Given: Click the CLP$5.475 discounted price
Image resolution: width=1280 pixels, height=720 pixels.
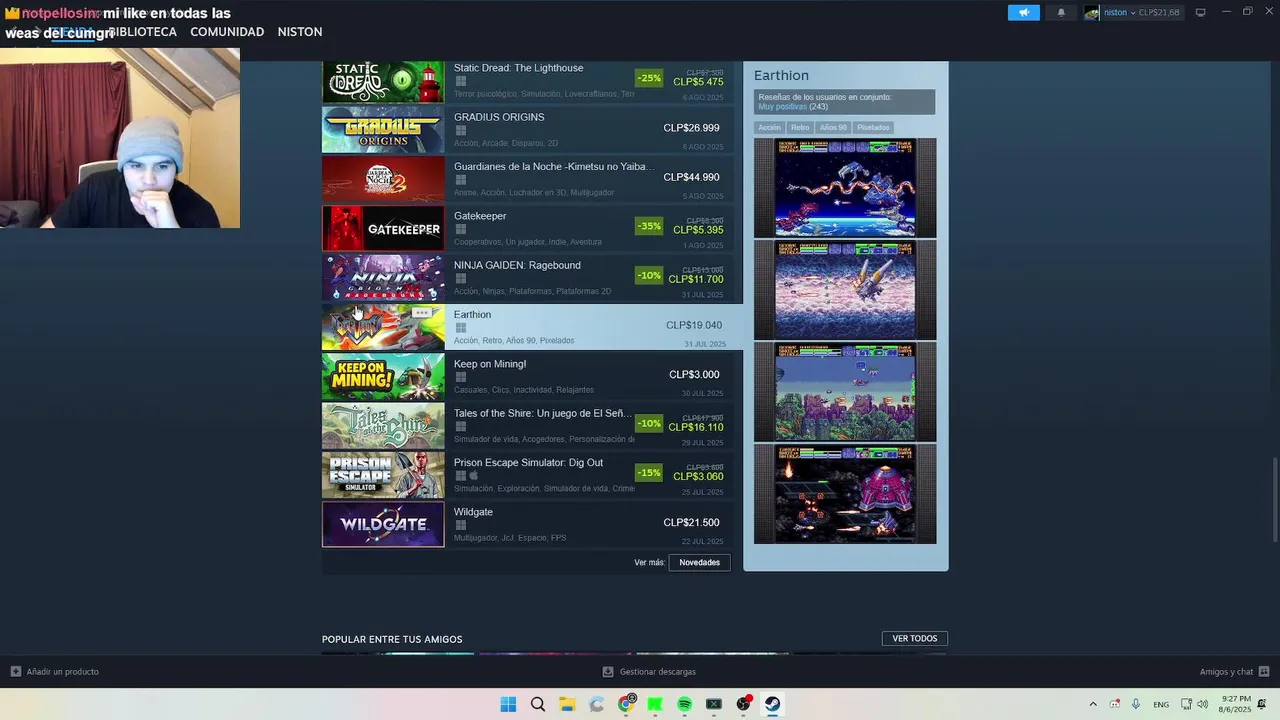Looking at the screenshot, I should 698,82.
